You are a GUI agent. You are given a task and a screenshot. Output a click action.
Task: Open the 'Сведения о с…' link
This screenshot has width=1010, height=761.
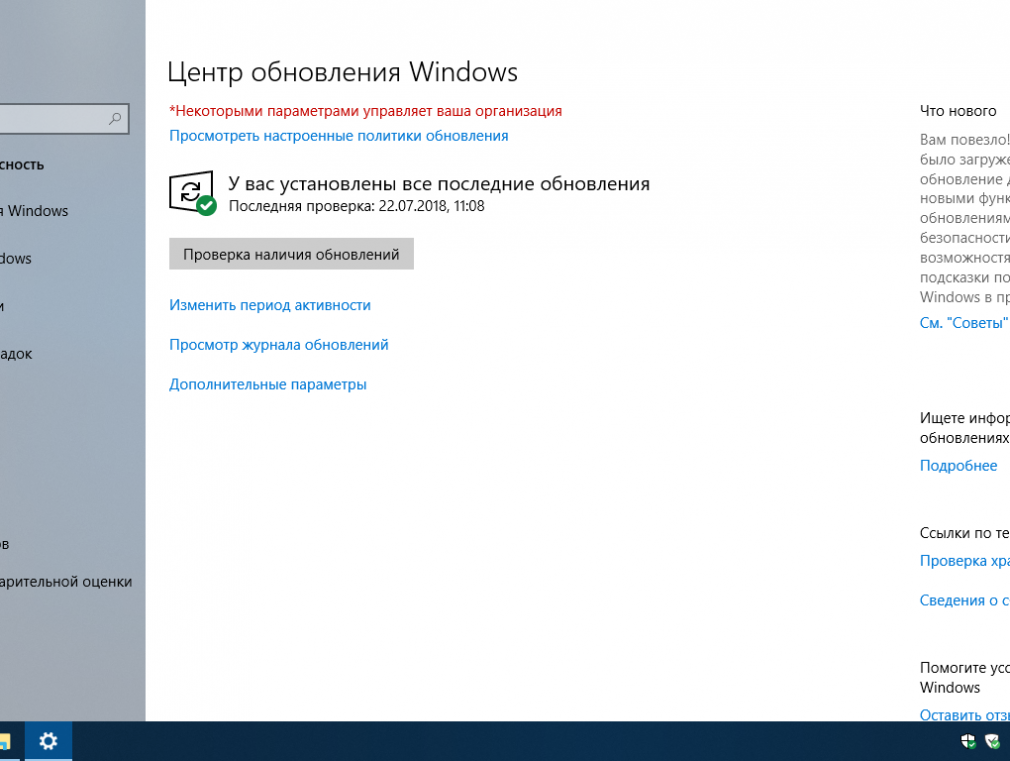pyautogui.click(x=965, y=601)
